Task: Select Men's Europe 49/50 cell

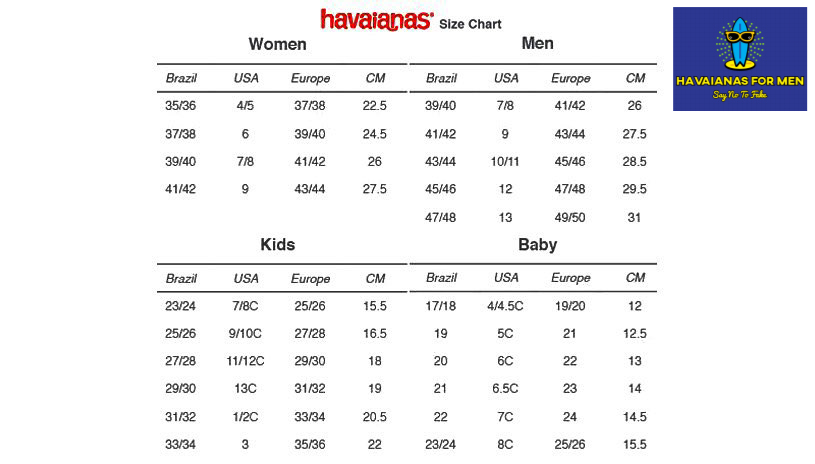Action: [570, 218]
